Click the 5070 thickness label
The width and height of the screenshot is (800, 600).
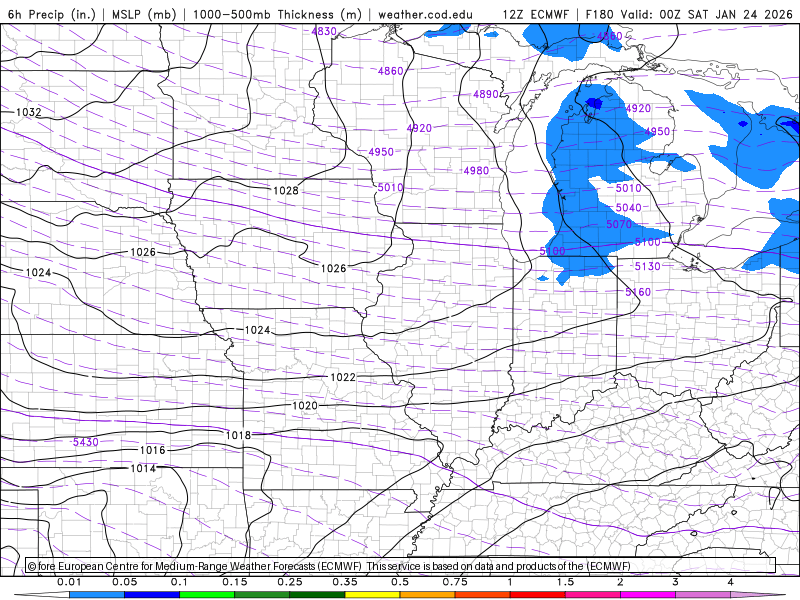tap(619, 224)
